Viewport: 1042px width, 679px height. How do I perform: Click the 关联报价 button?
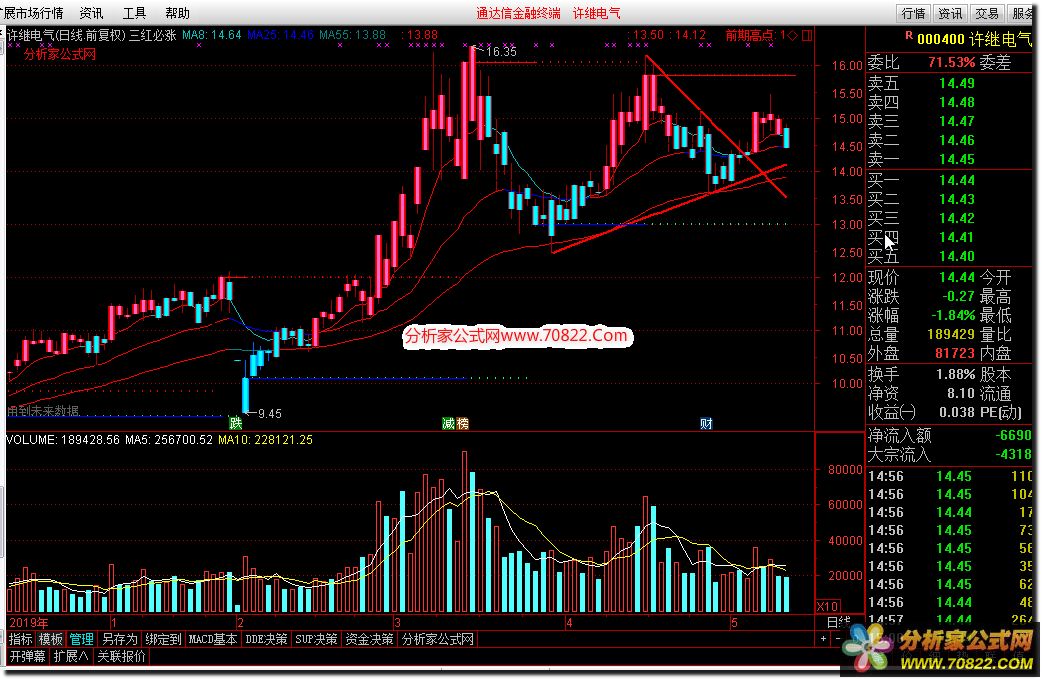click(122, 656)
